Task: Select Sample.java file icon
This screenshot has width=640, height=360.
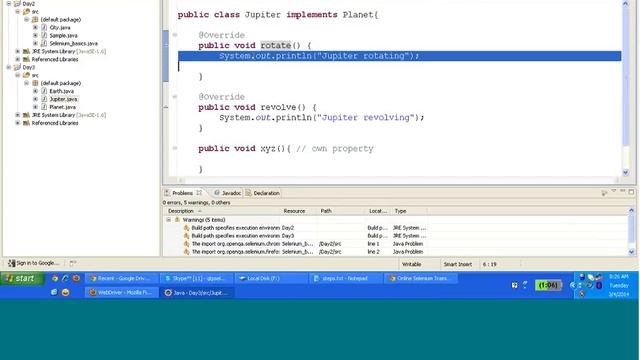Action: (x=44, y=36)
